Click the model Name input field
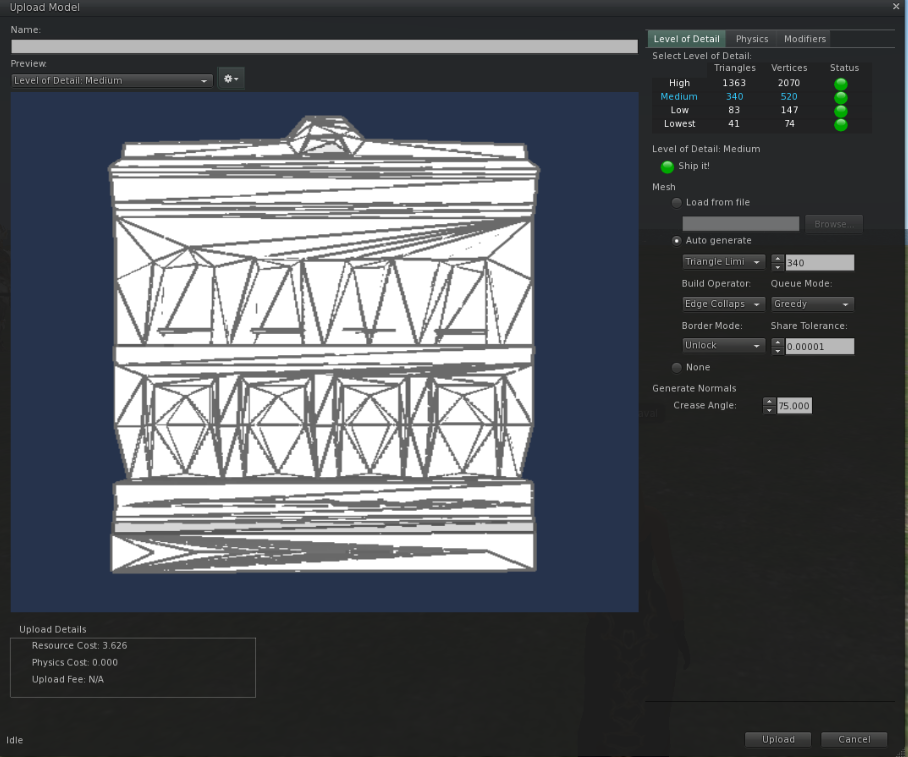 [x=324, y=47]
